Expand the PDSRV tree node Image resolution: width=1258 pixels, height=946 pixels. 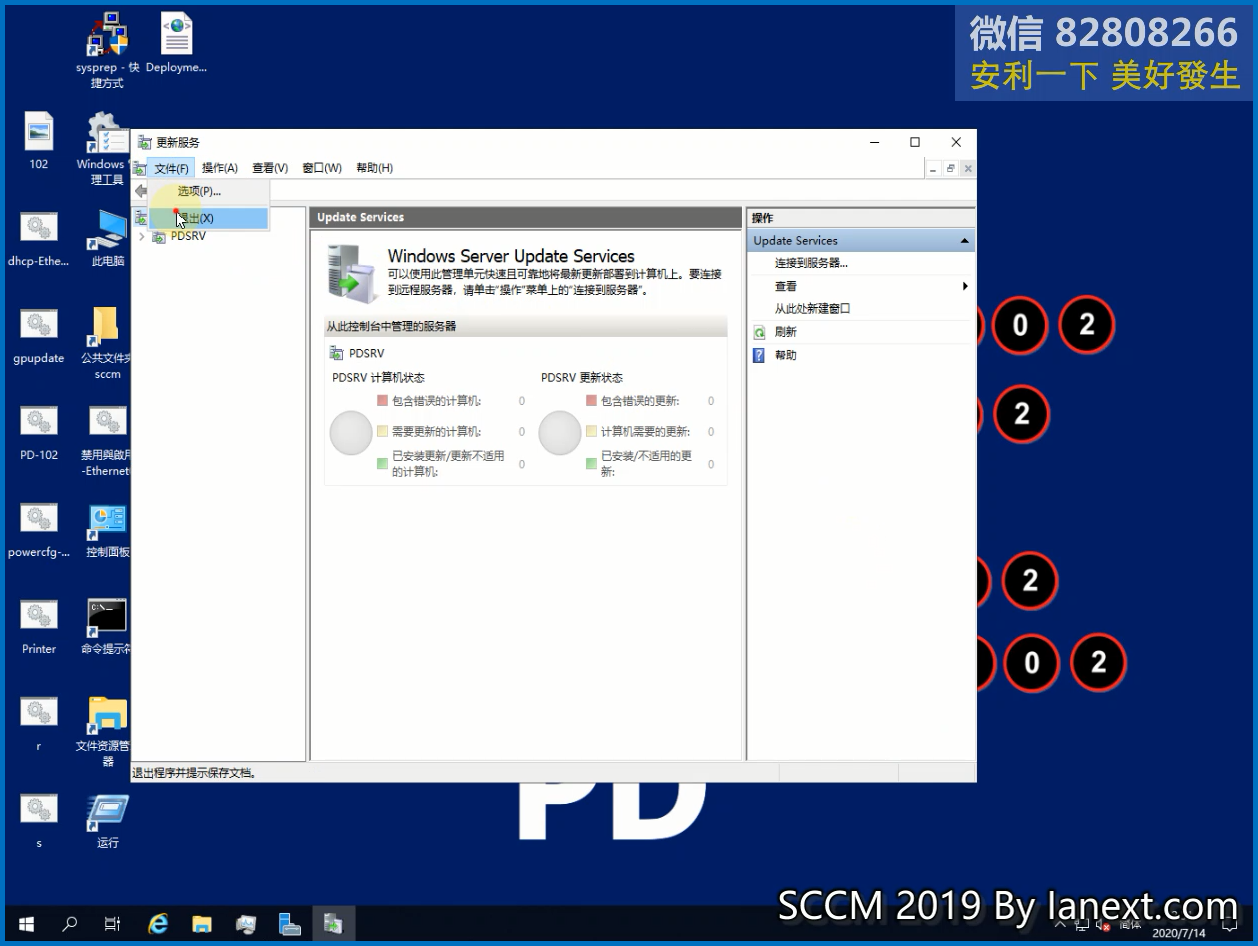point(142,237)
